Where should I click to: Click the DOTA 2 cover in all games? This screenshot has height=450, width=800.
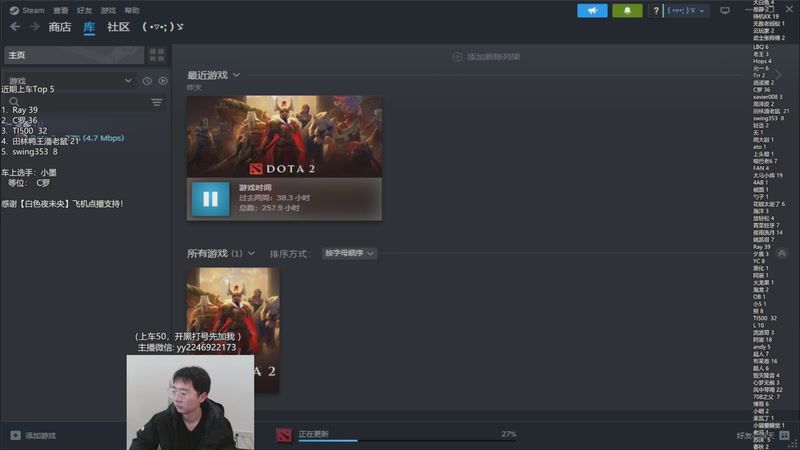tap(233, 330)
